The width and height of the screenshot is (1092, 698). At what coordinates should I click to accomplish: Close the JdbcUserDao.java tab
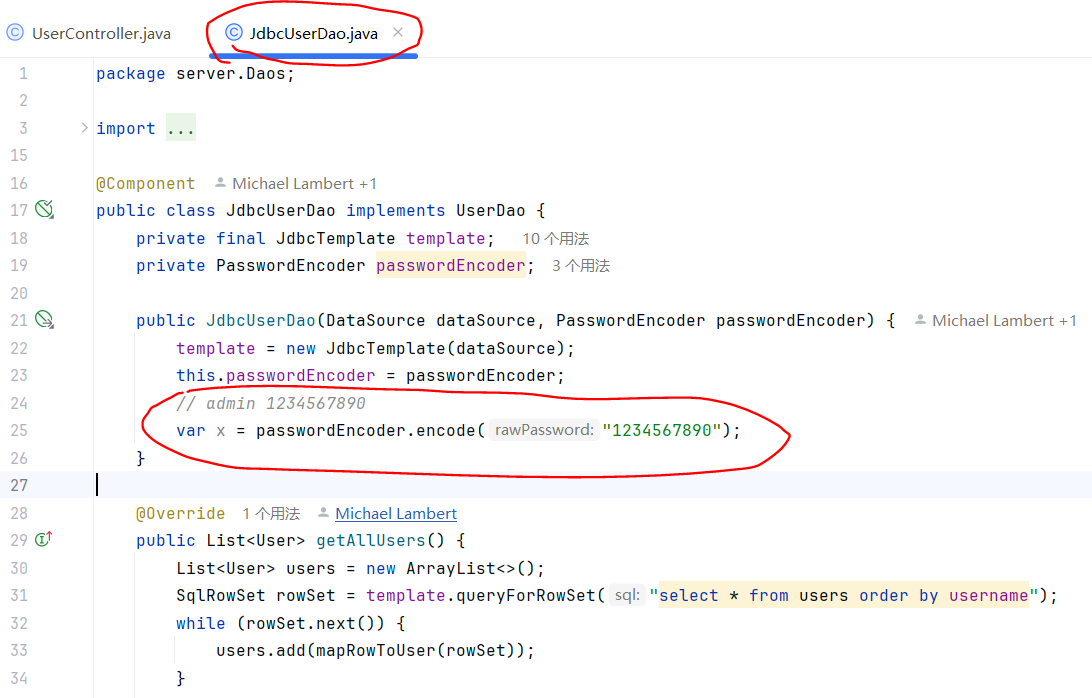tap(398, 32)
